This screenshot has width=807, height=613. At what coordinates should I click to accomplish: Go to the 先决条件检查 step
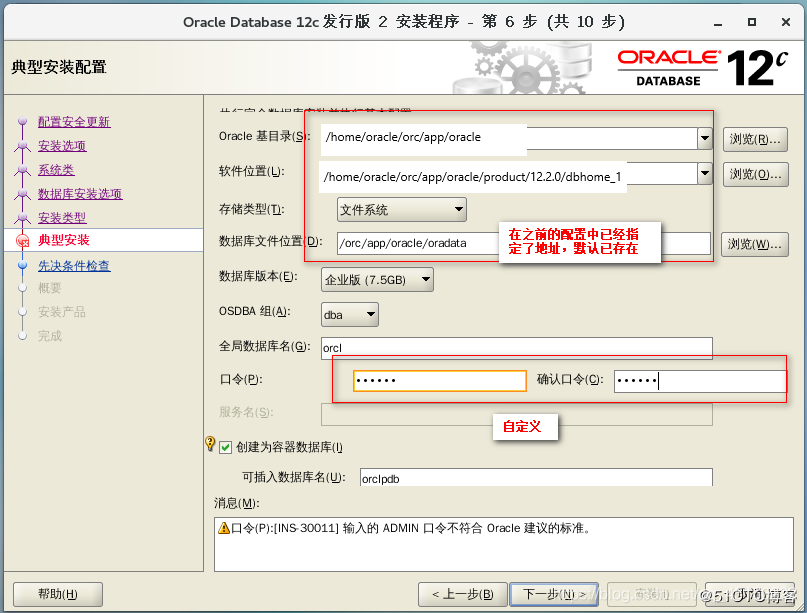(x=74, y=266)
